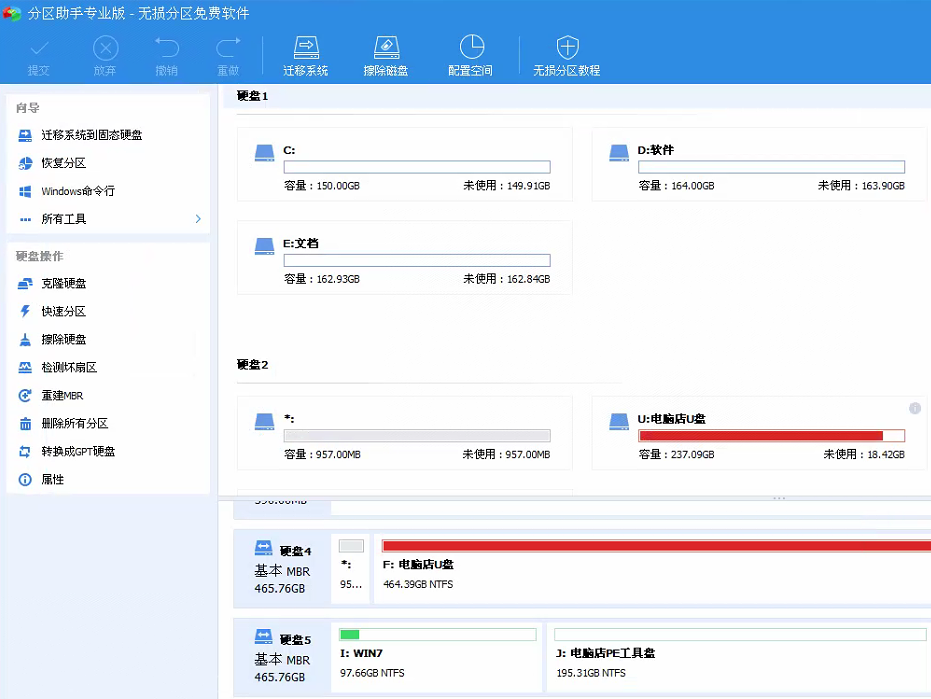Open 无损分区教程 shield icon

pos(567,47)
